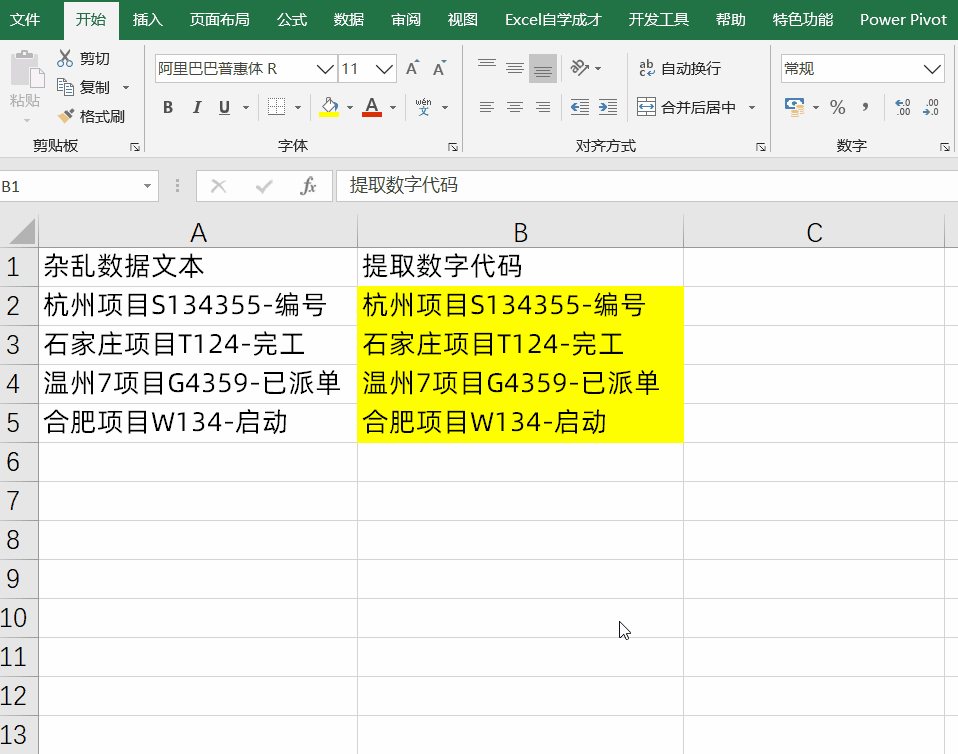Expand Merge & Center (合并后居中) arrow
958x754 pixels.
tap(751, 108)
